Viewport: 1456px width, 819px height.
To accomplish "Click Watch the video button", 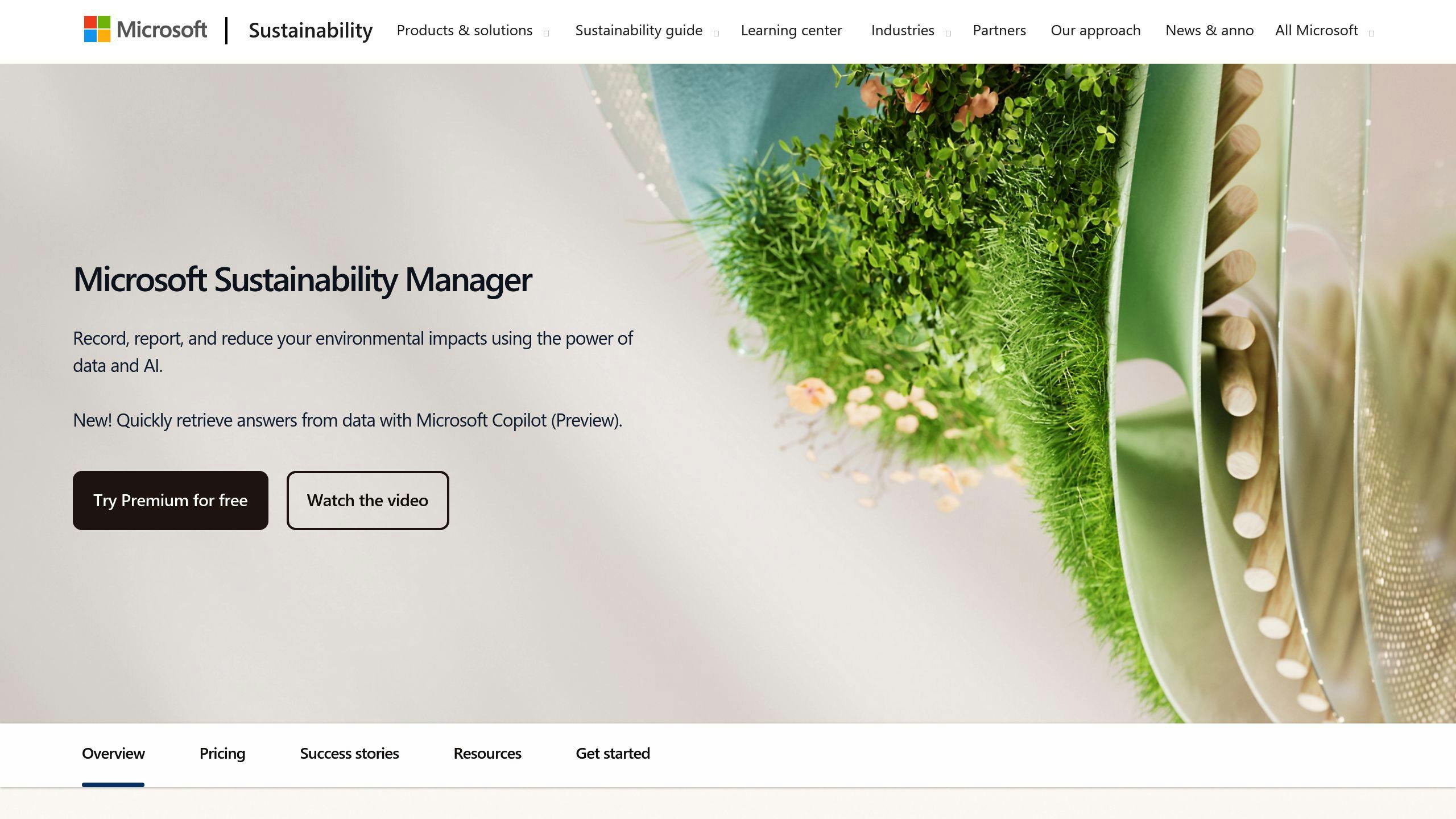I will [x=367, y=500].
